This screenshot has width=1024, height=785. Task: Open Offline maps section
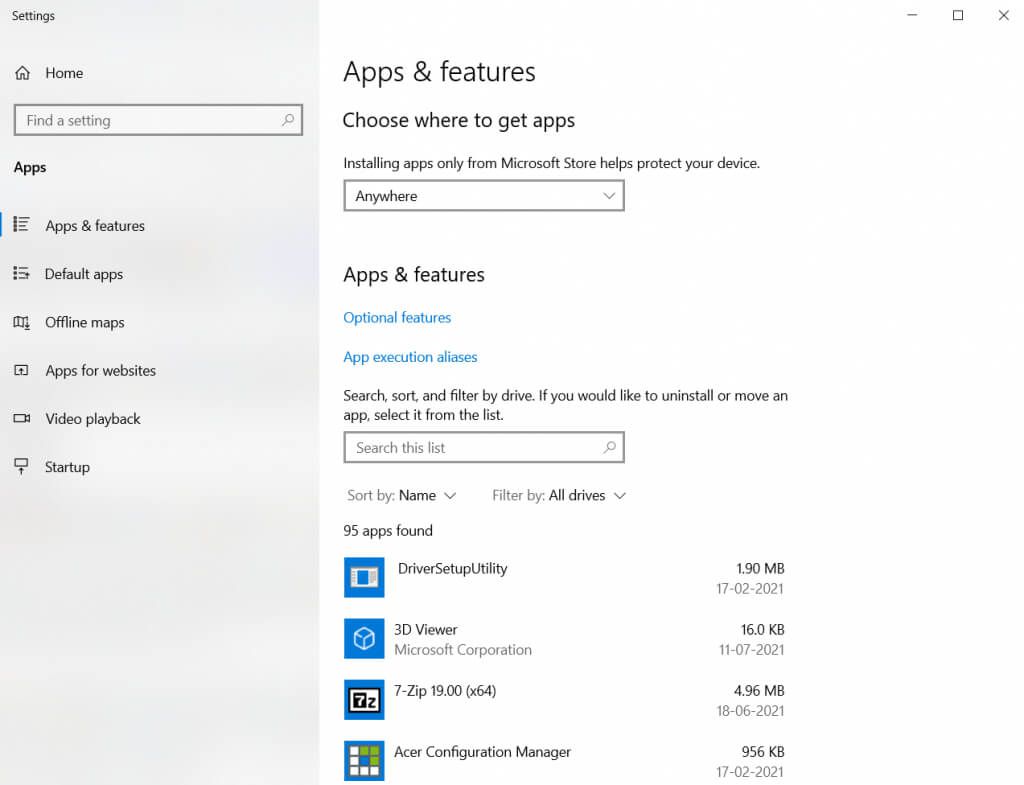(x=84, y=323)
